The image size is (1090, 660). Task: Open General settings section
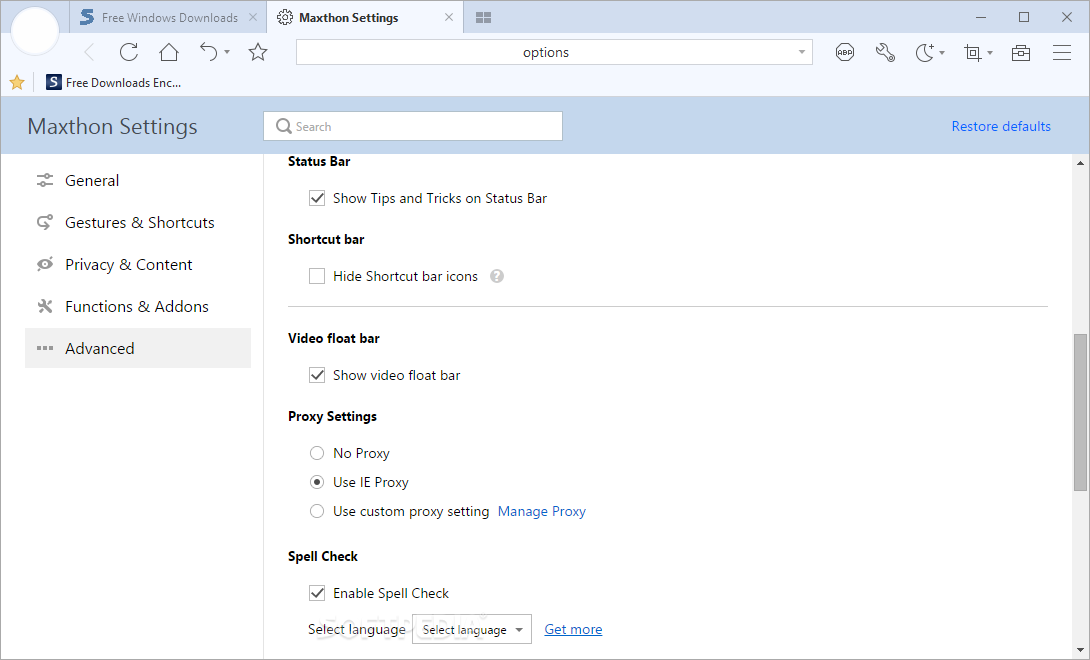click(138, 181)
